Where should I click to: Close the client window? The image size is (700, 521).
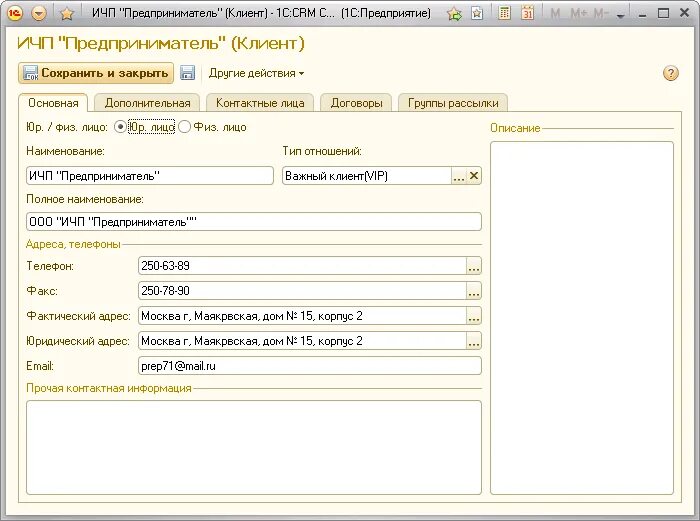point(684,13)
